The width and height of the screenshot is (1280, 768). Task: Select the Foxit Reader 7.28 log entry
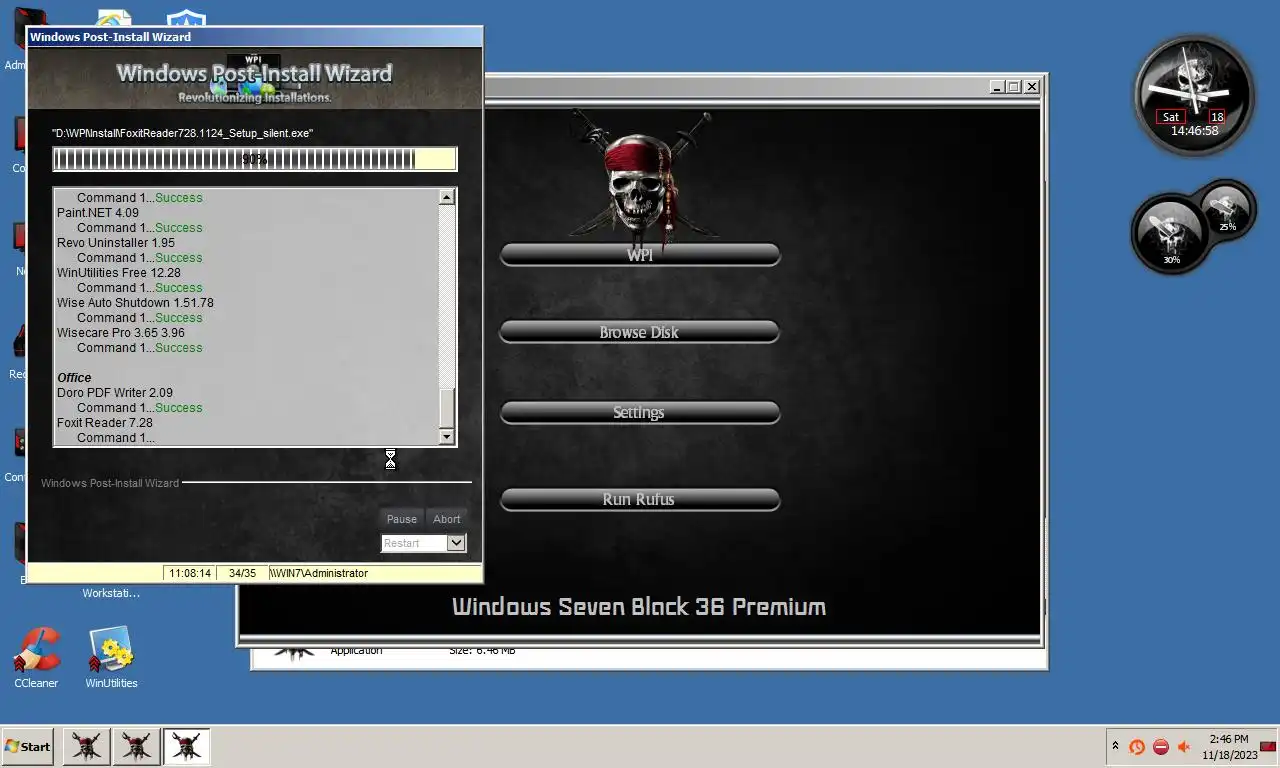[105, 423]
